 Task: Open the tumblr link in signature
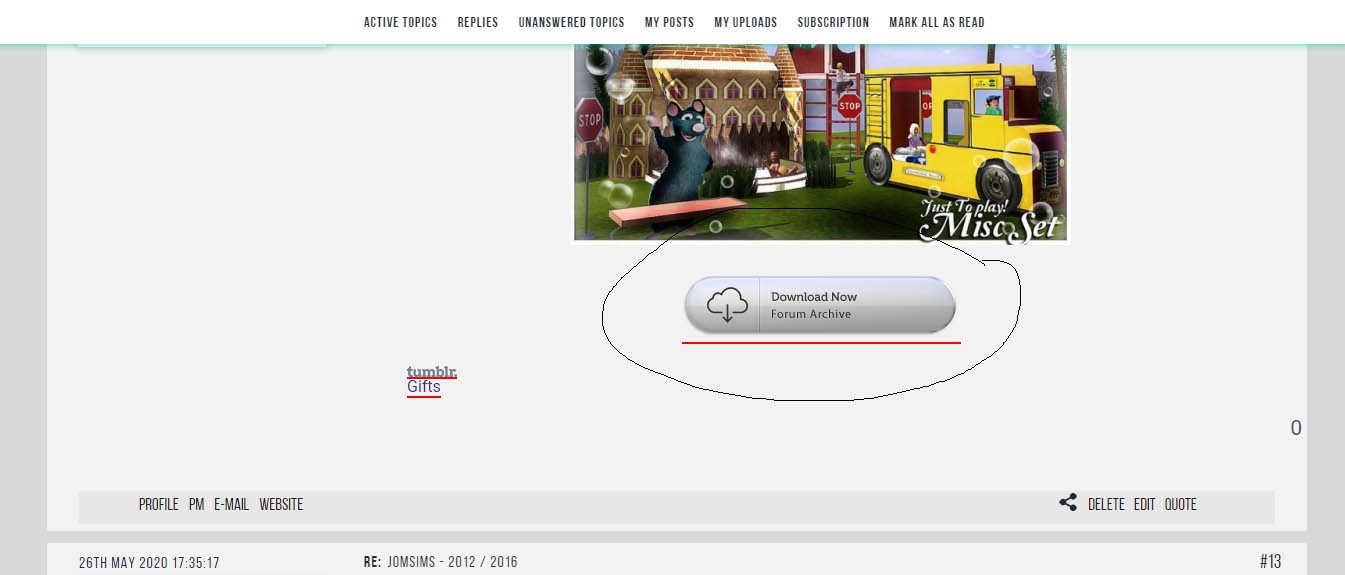coord(432,372)
